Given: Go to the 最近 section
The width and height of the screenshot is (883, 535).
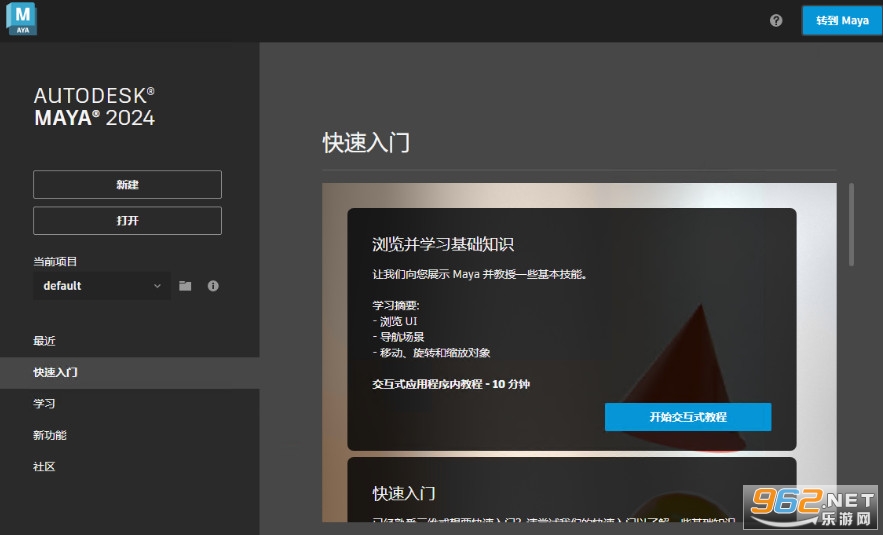Looking at the screenshot, I should (x=44, y=341).
